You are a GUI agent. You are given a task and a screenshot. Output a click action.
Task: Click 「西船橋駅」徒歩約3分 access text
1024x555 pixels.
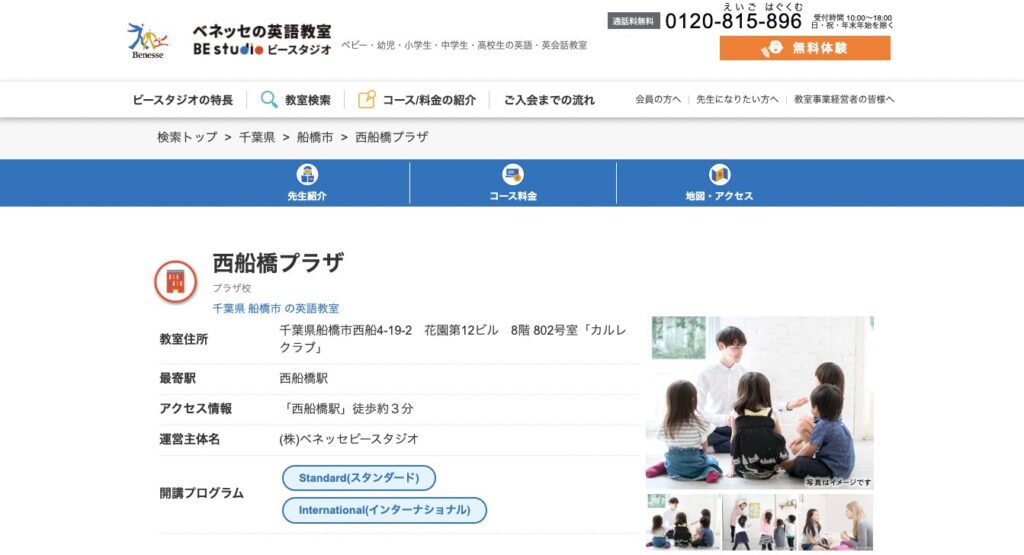(347, 409)
